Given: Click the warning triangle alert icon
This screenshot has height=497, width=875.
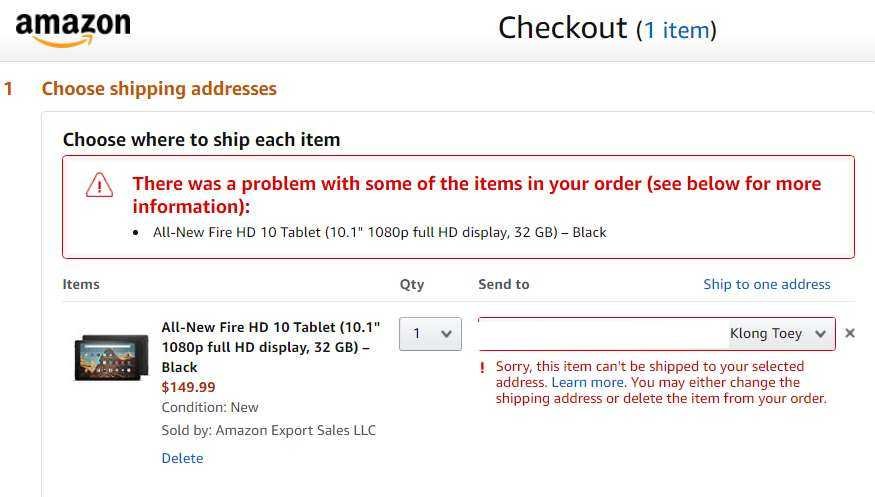Looking at the screenshot, I should click(99, 185).
